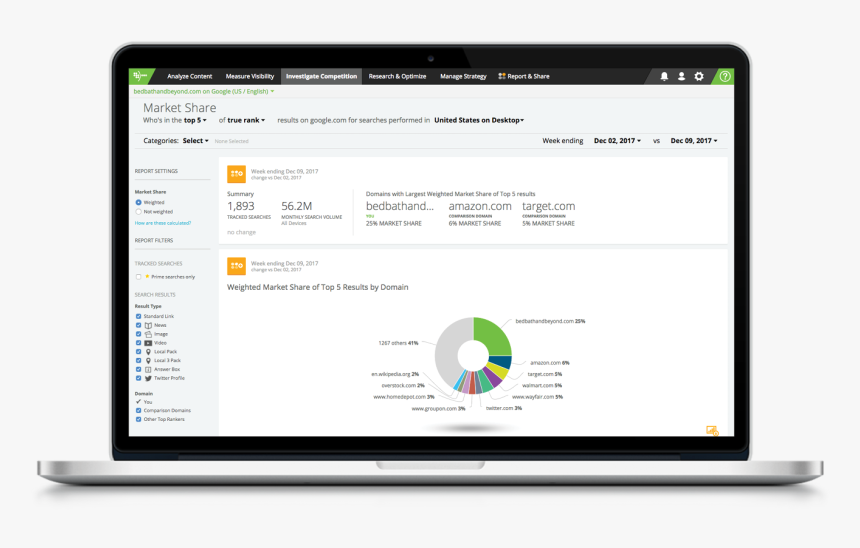Image resolution: width=860 pixels, height=548 pixels.
Task: Select the Weighted market share option
Action: click(x=138, y=202)
